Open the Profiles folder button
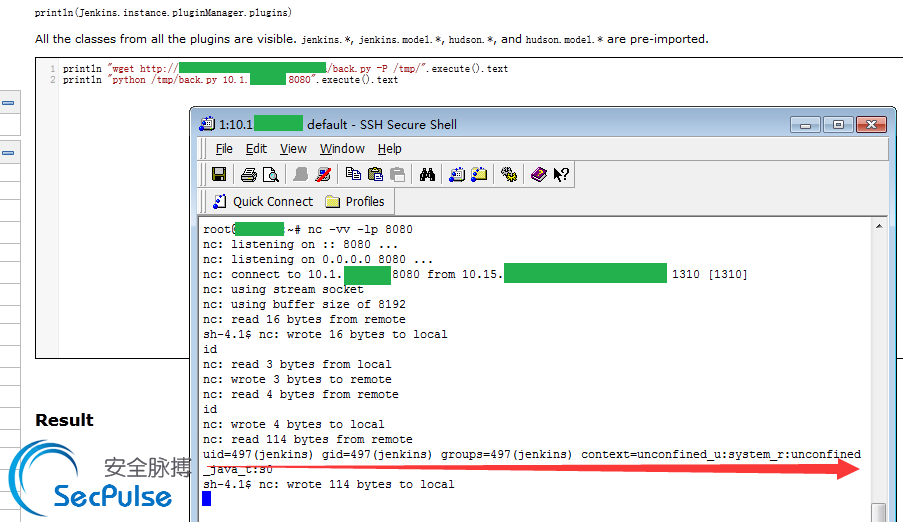903x522 pixels. (x=355, y=202)
